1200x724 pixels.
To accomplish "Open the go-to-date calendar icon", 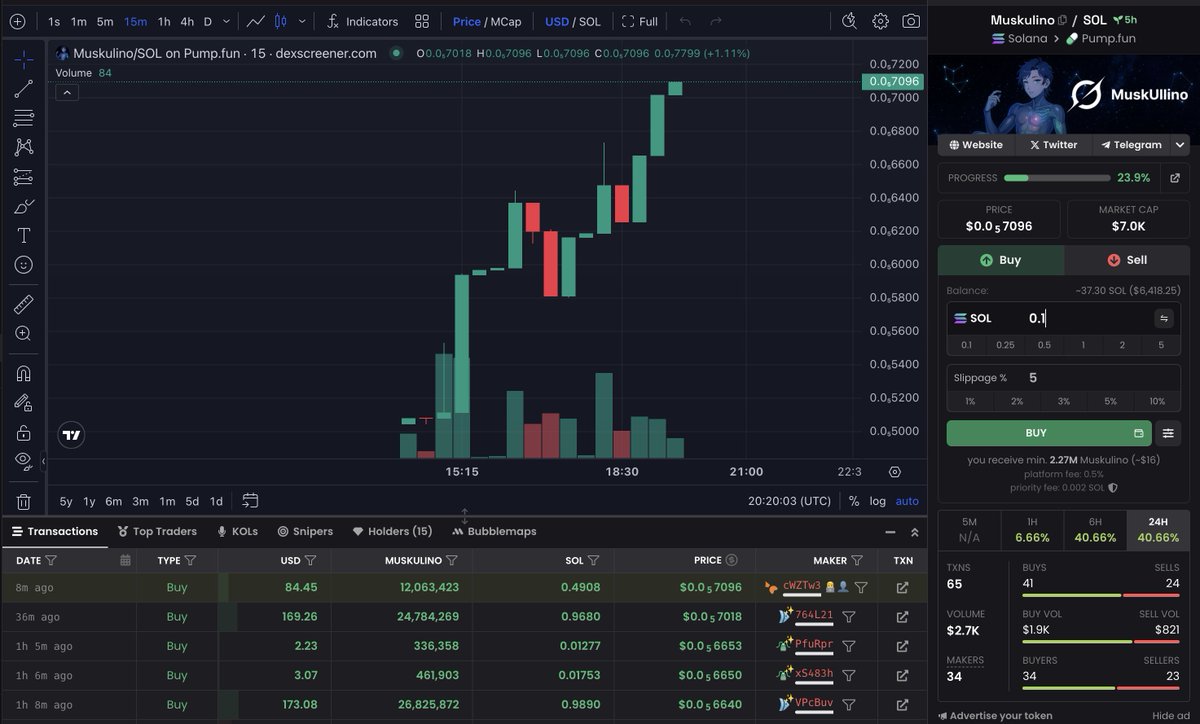I will [x=250, y=500].
